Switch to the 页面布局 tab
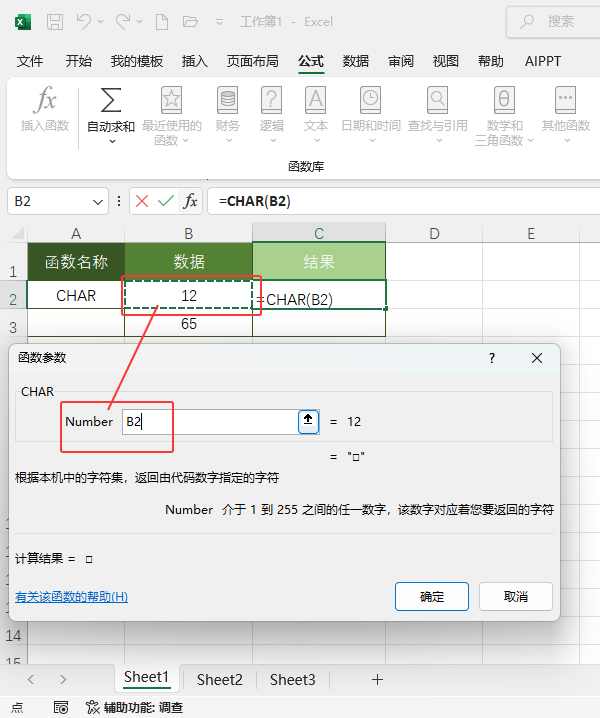The height and width of the screenshot is (718, 600). point(252,61)
